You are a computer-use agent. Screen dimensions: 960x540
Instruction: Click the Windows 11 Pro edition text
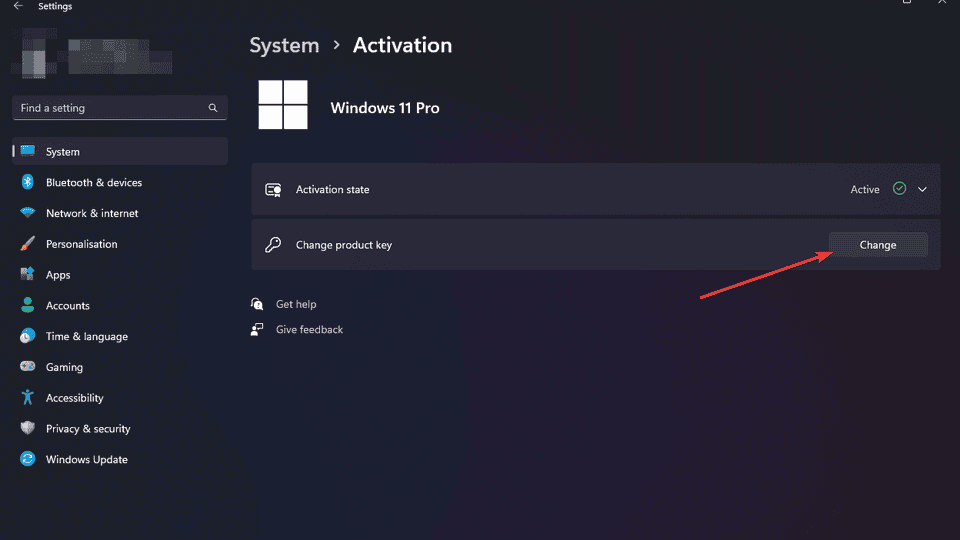click(384, 108)
